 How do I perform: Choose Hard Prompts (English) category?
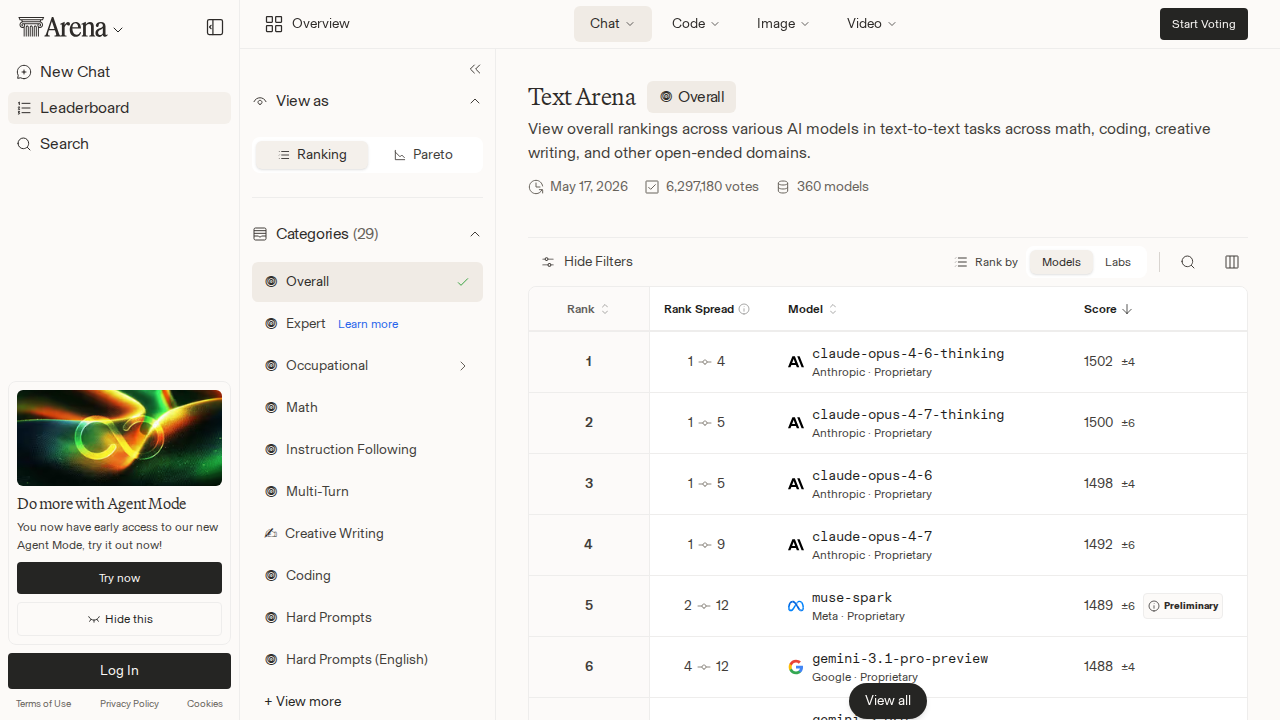coord(367,659)
